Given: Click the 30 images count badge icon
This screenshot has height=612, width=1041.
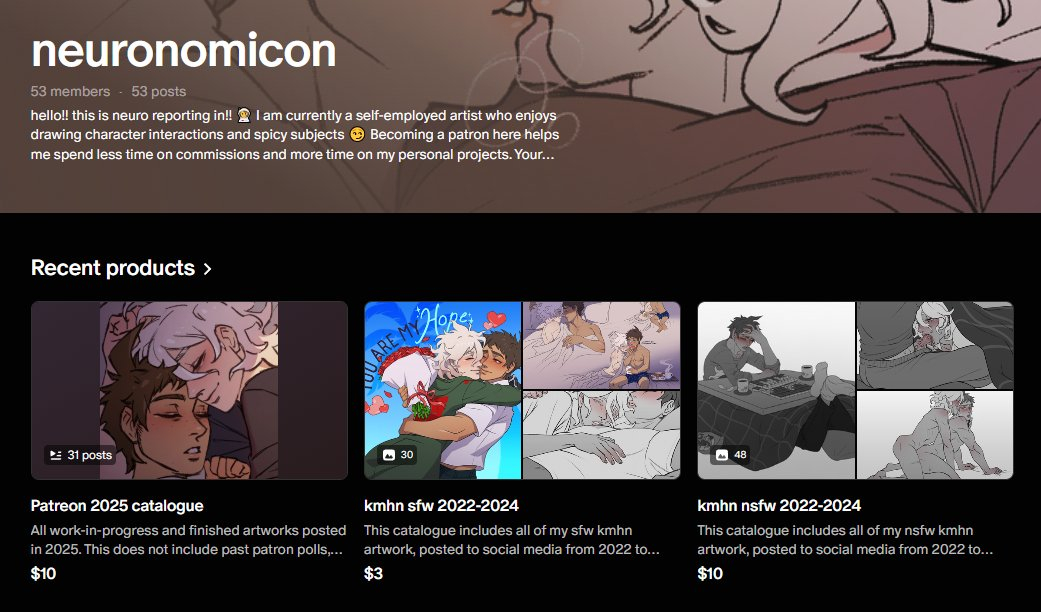Looking at the screenshot, I should (389, 455).
